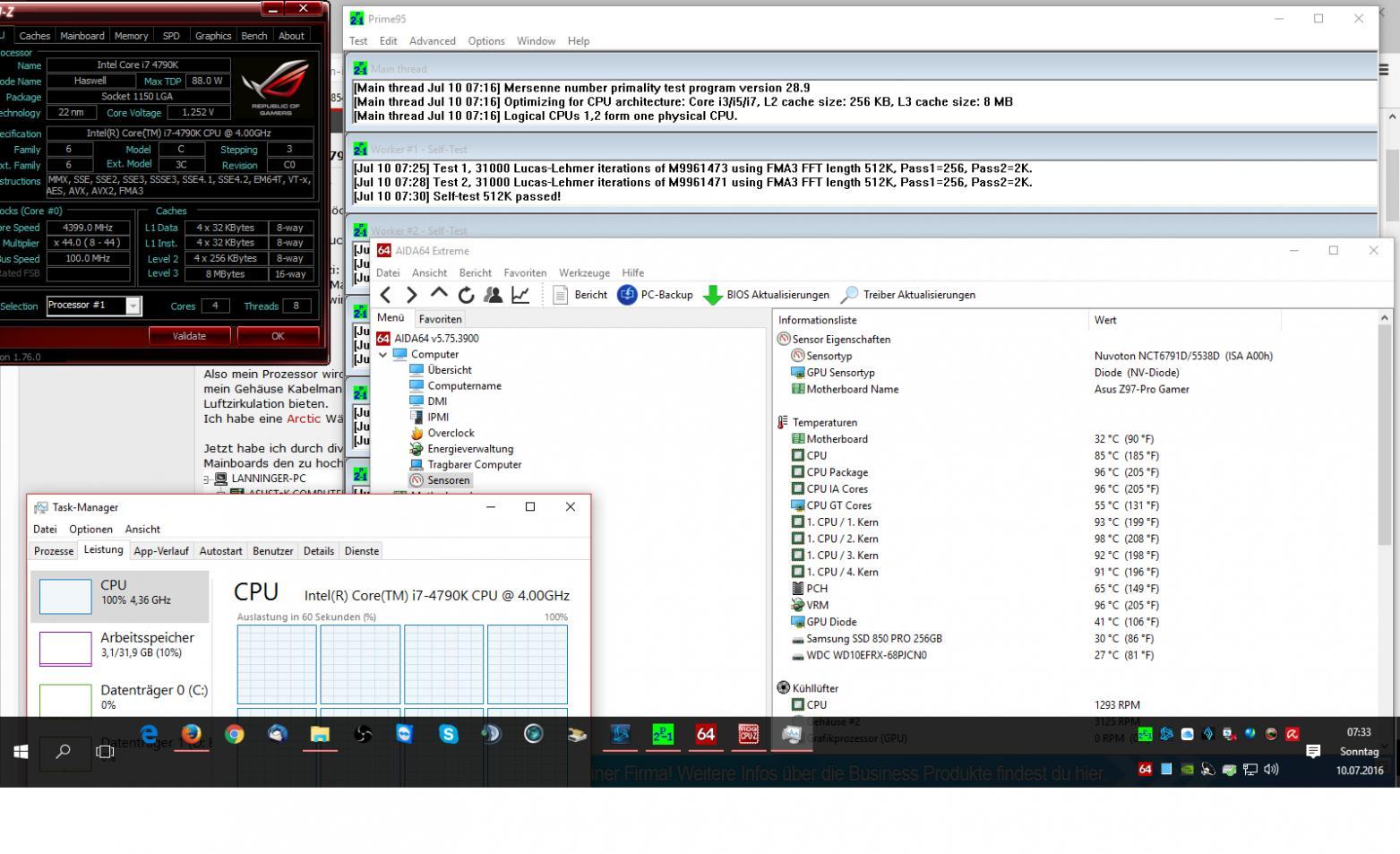Open Skype from taskbar
The width and height of the screenshot is (1400, 854).
coord(448,734)
